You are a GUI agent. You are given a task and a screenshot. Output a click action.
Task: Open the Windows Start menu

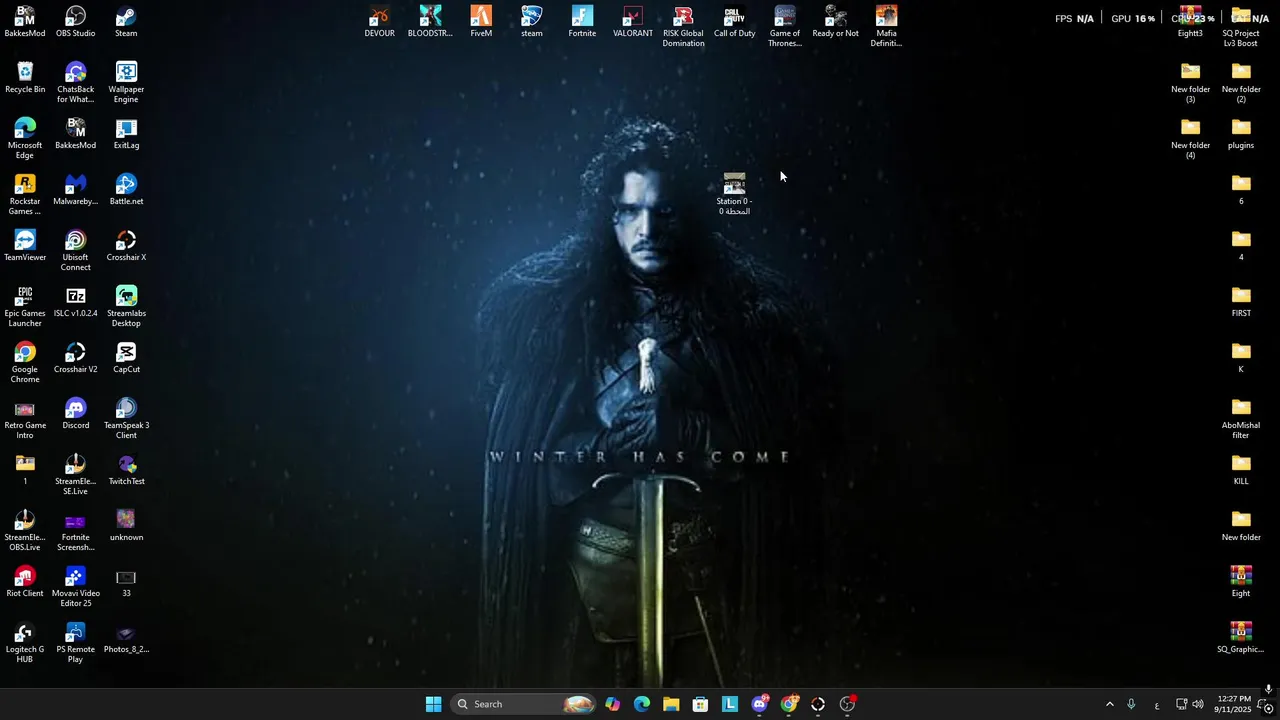point(433,704)
